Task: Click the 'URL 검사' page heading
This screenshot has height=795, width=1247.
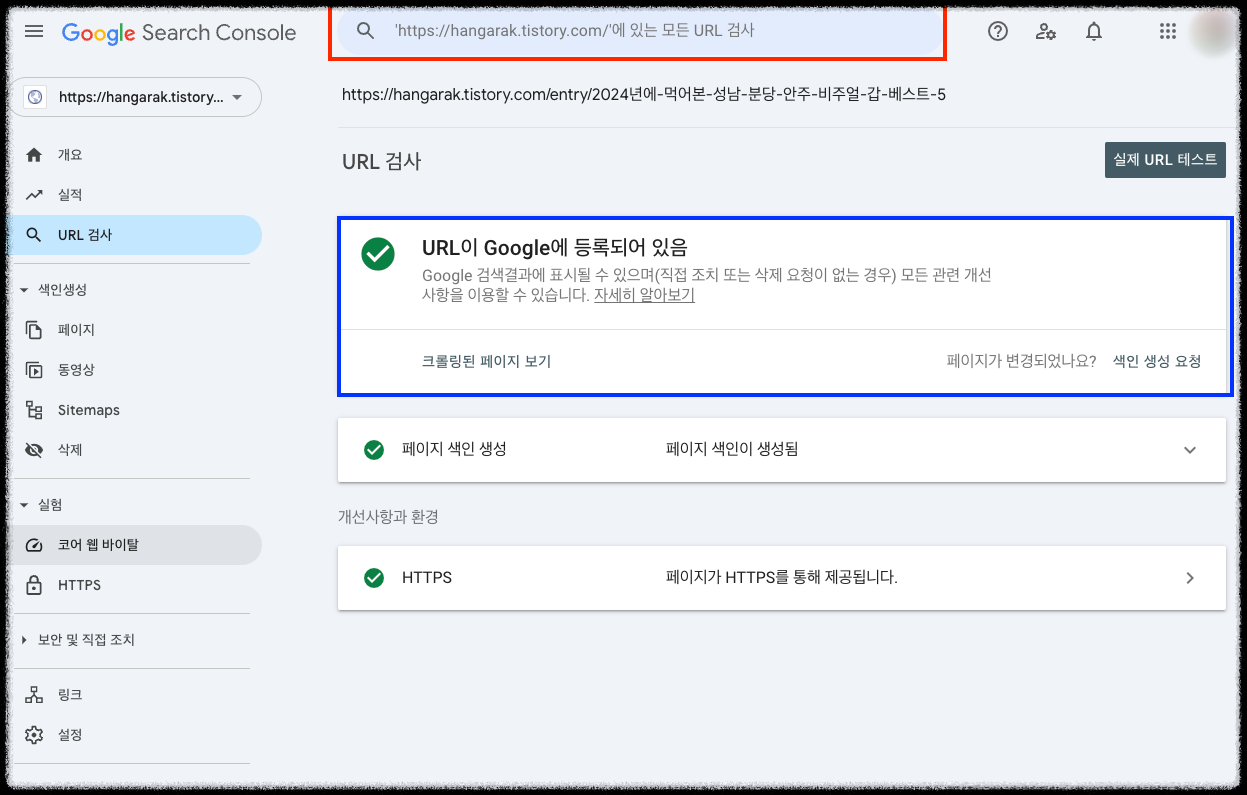Action: click(382, 161)
